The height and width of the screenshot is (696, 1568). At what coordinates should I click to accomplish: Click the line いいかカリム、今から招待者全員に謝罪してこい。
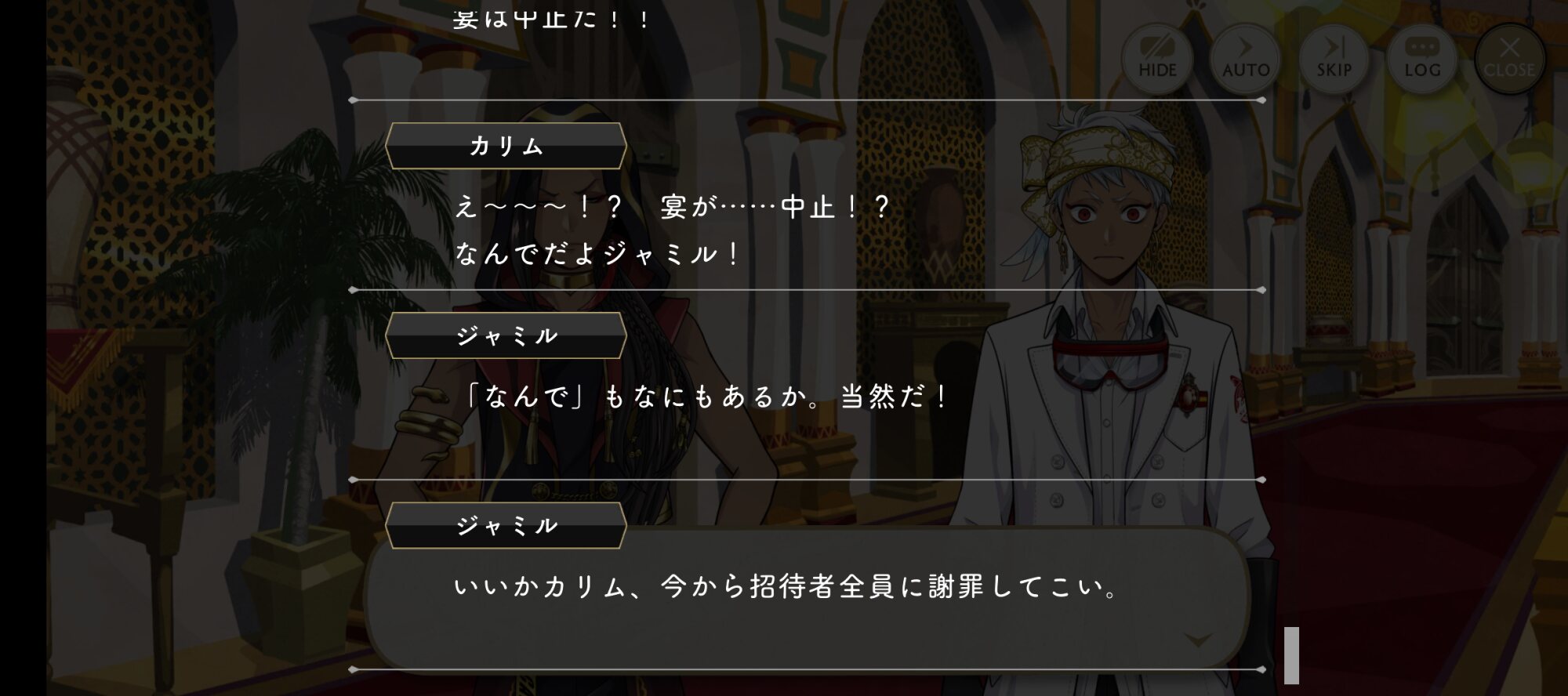(x=788, y=586)
